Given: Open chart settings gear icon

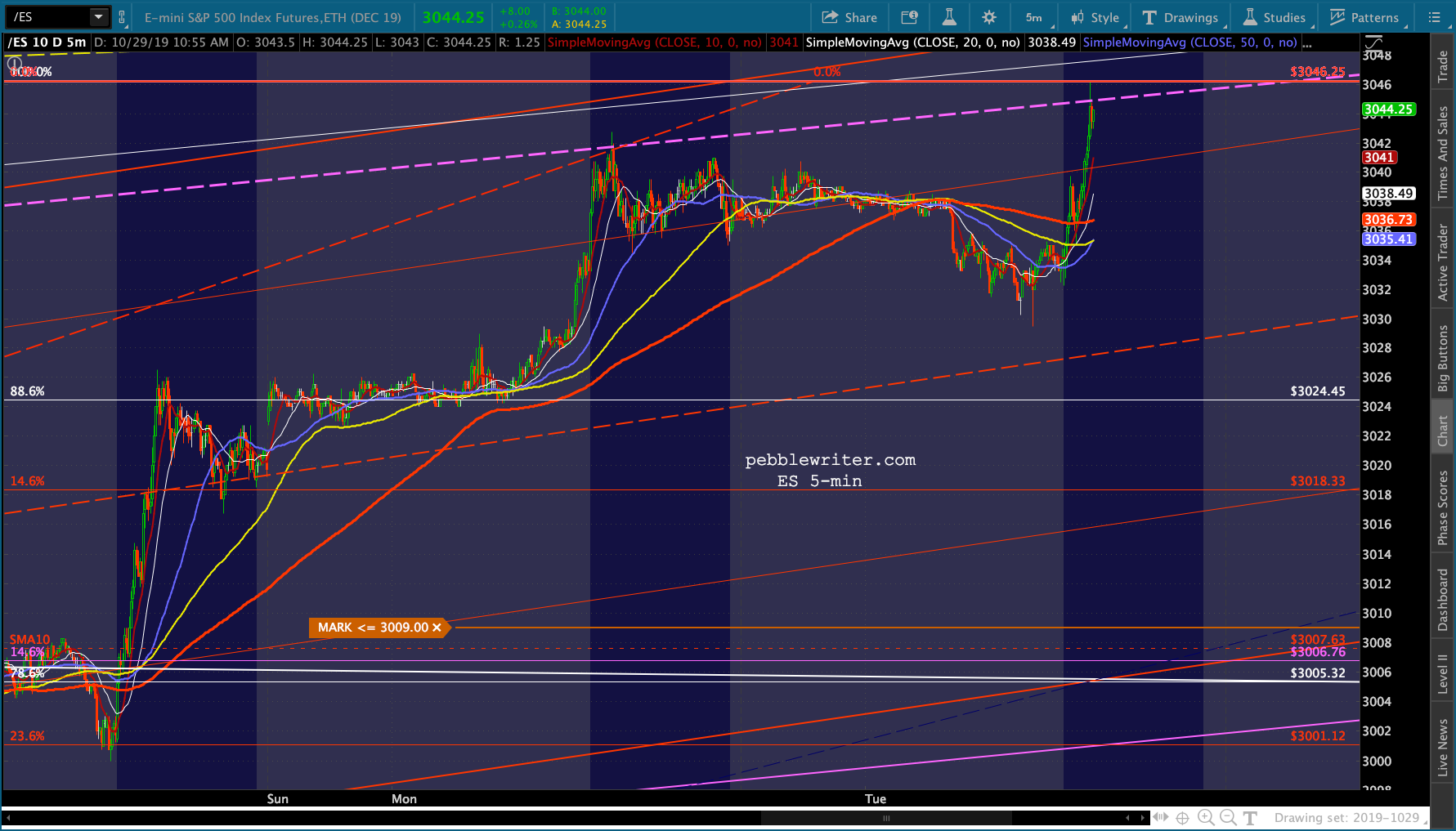Looking at the screenshot, I should tap(989, 17).
